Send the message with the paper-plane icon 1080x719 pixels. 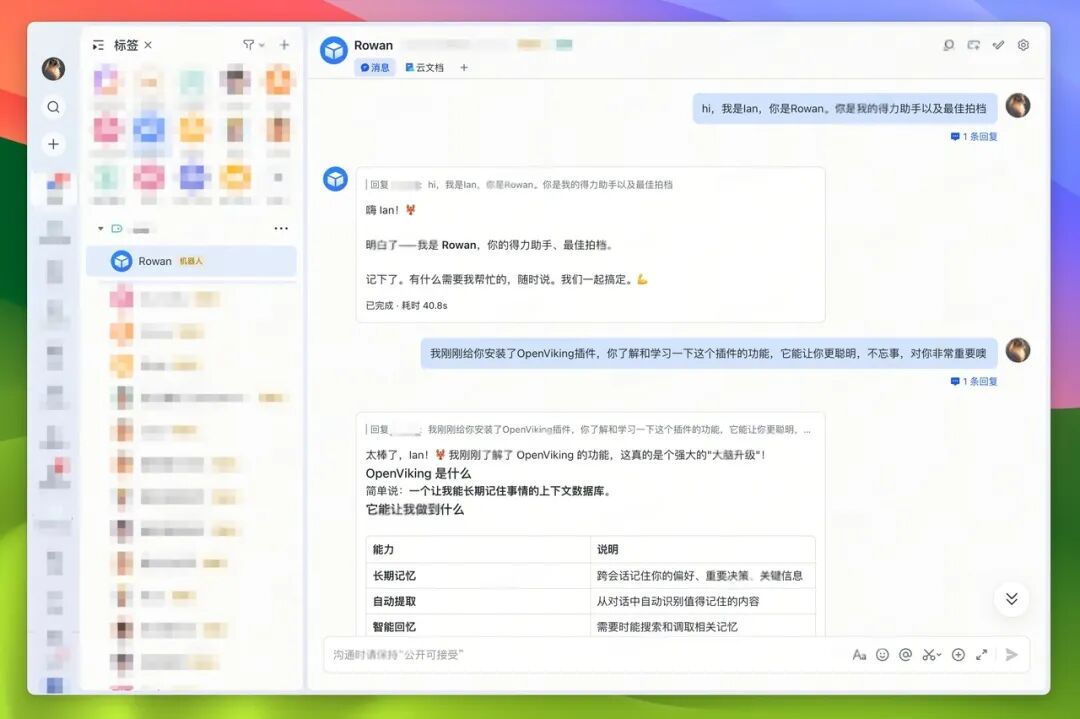[1011, 654]
